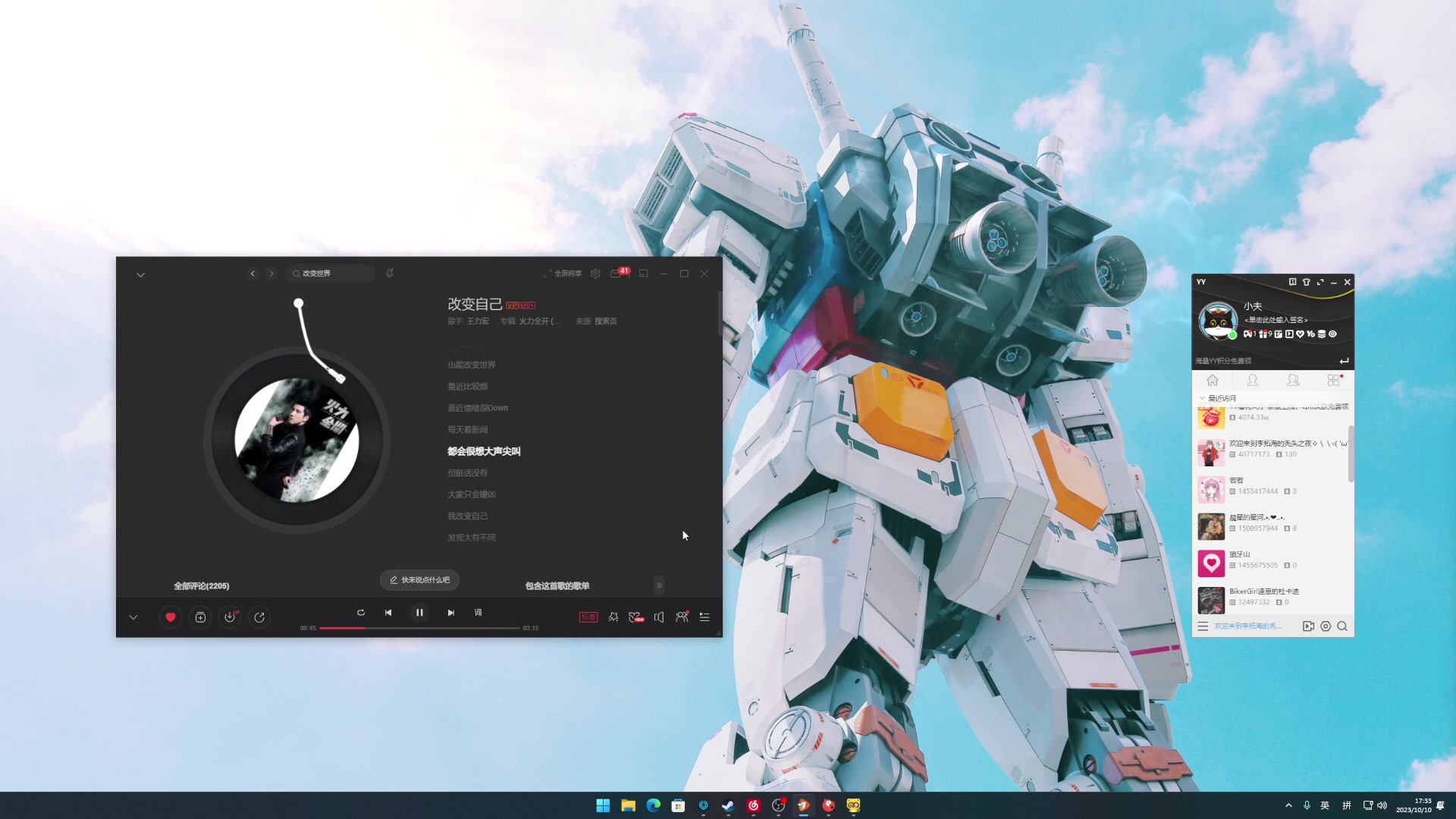Download the current song (VIP download icon)

230,617
